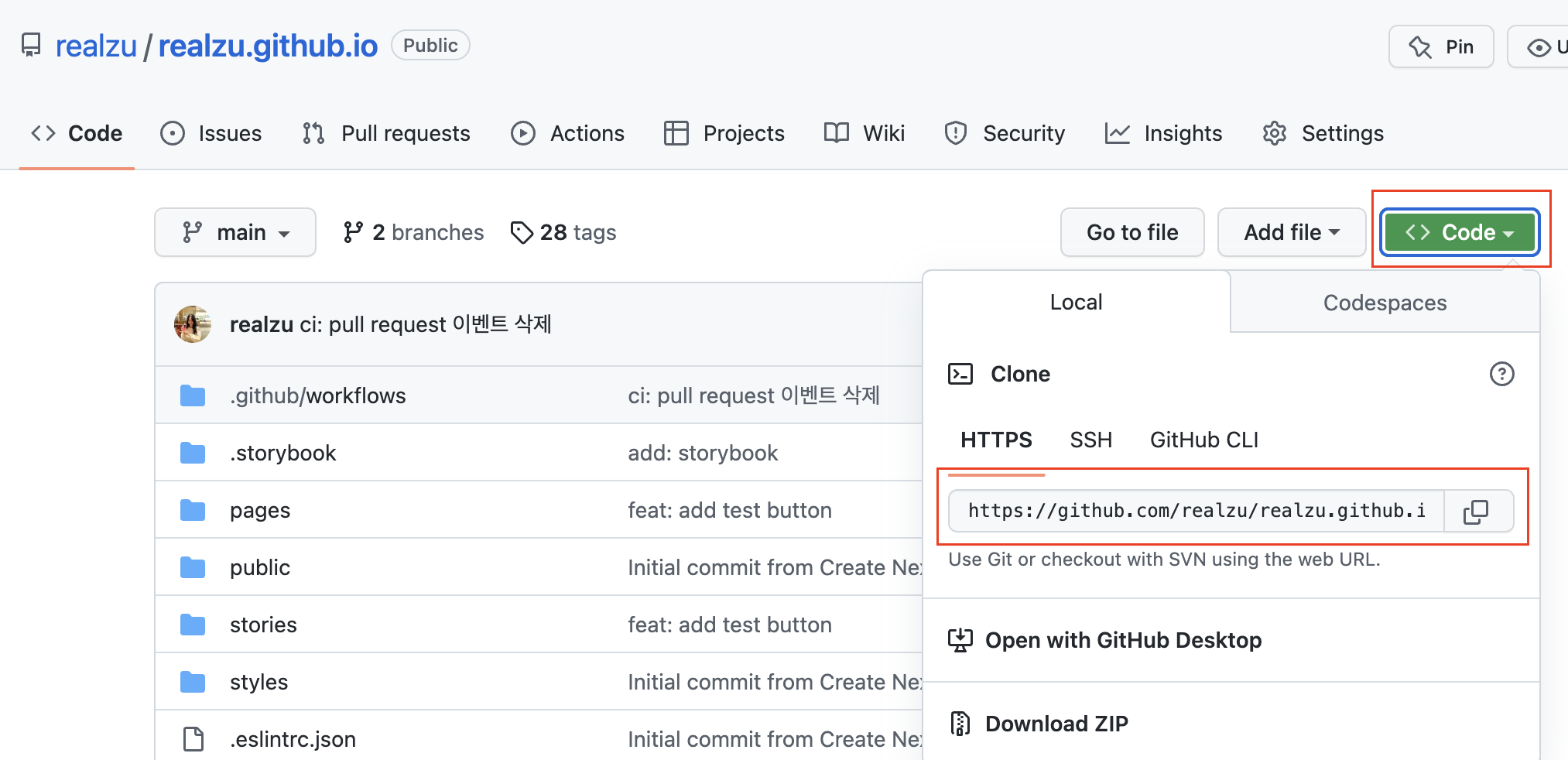View the 28 tags link
Screen dimensions: 1568x760
(563, 232)
